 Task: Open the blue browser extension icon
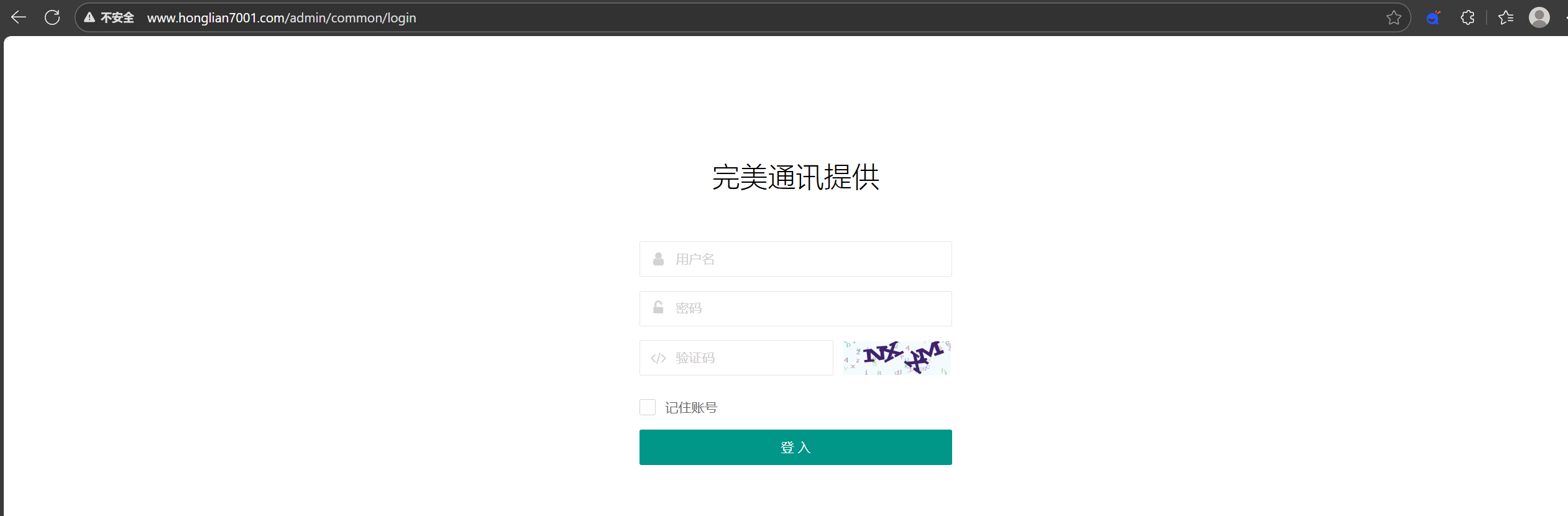(1433, 17)
